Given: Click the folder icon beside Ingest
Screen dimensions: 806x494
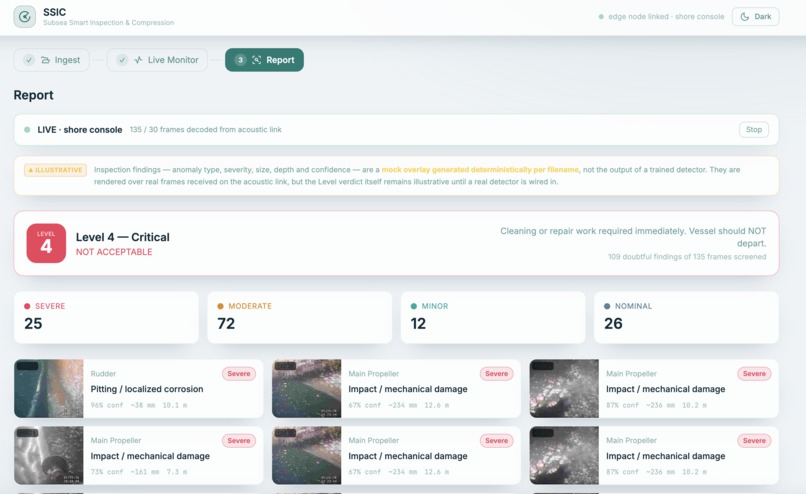Looking at the screenshot, I should [x=45, y=60].
